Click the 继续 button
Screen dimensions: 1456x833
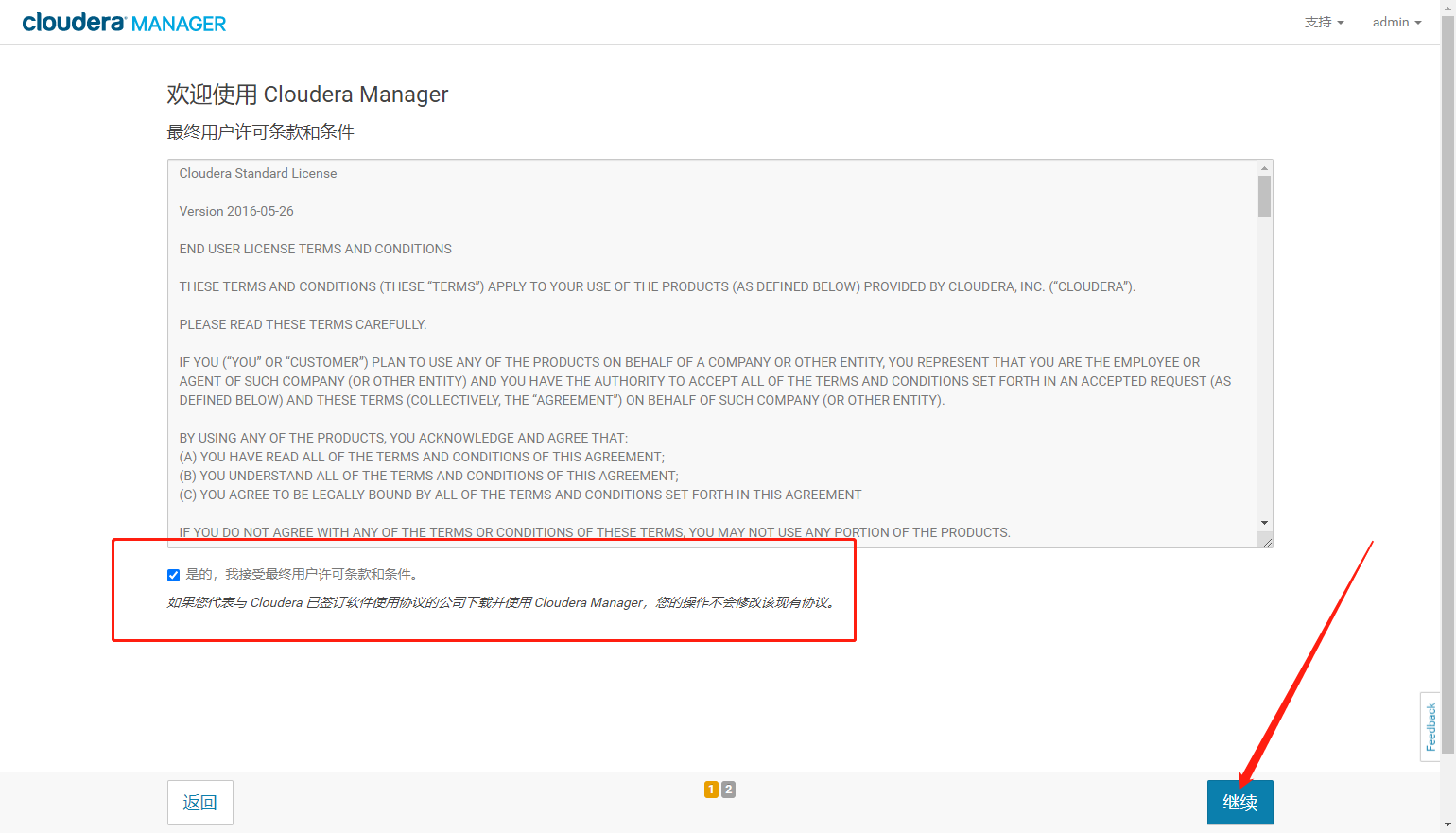[x=1239, y=802]
